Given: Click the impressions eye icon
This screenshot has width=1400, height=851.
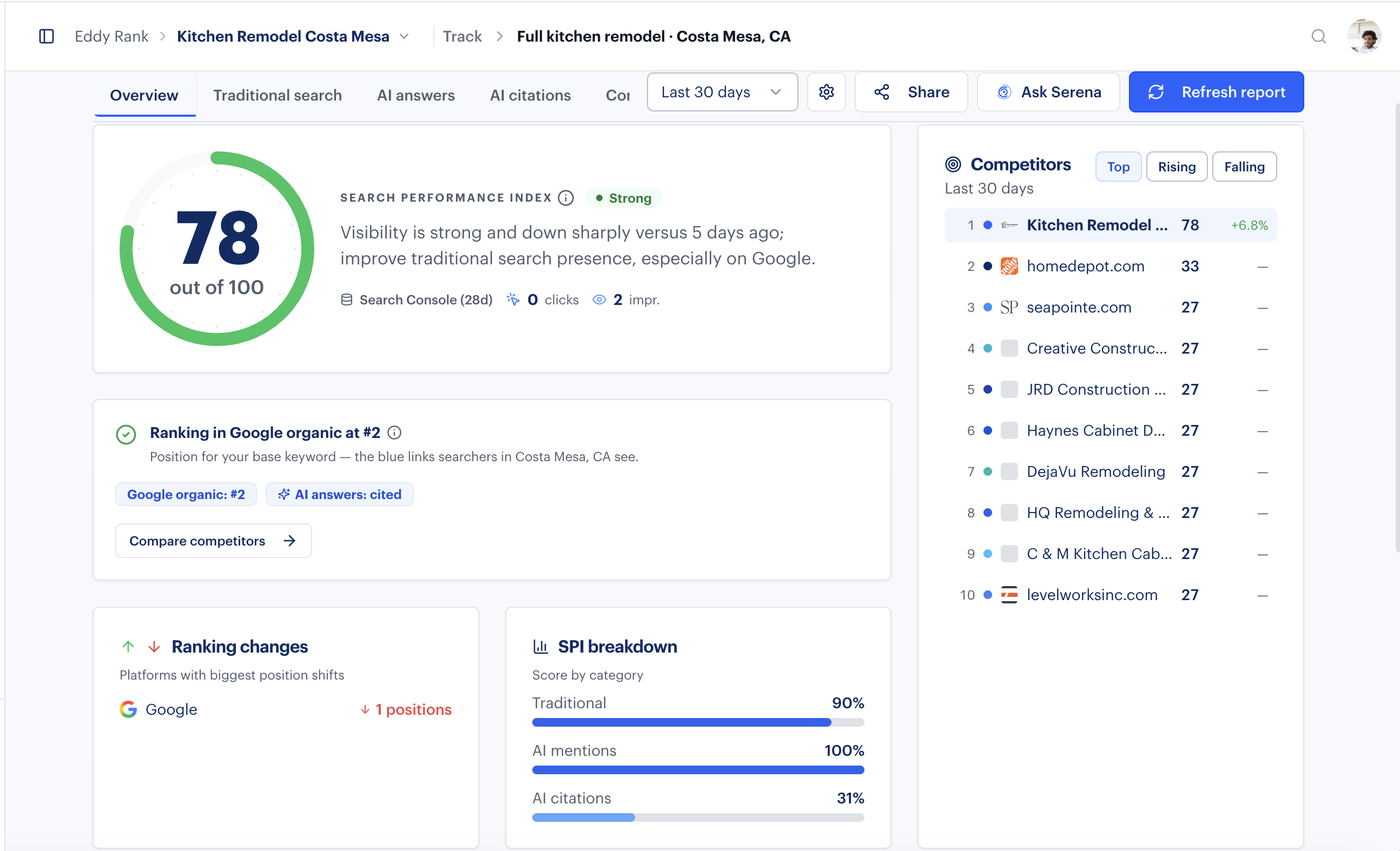Looking at the screenshot, I should (600, 299).
